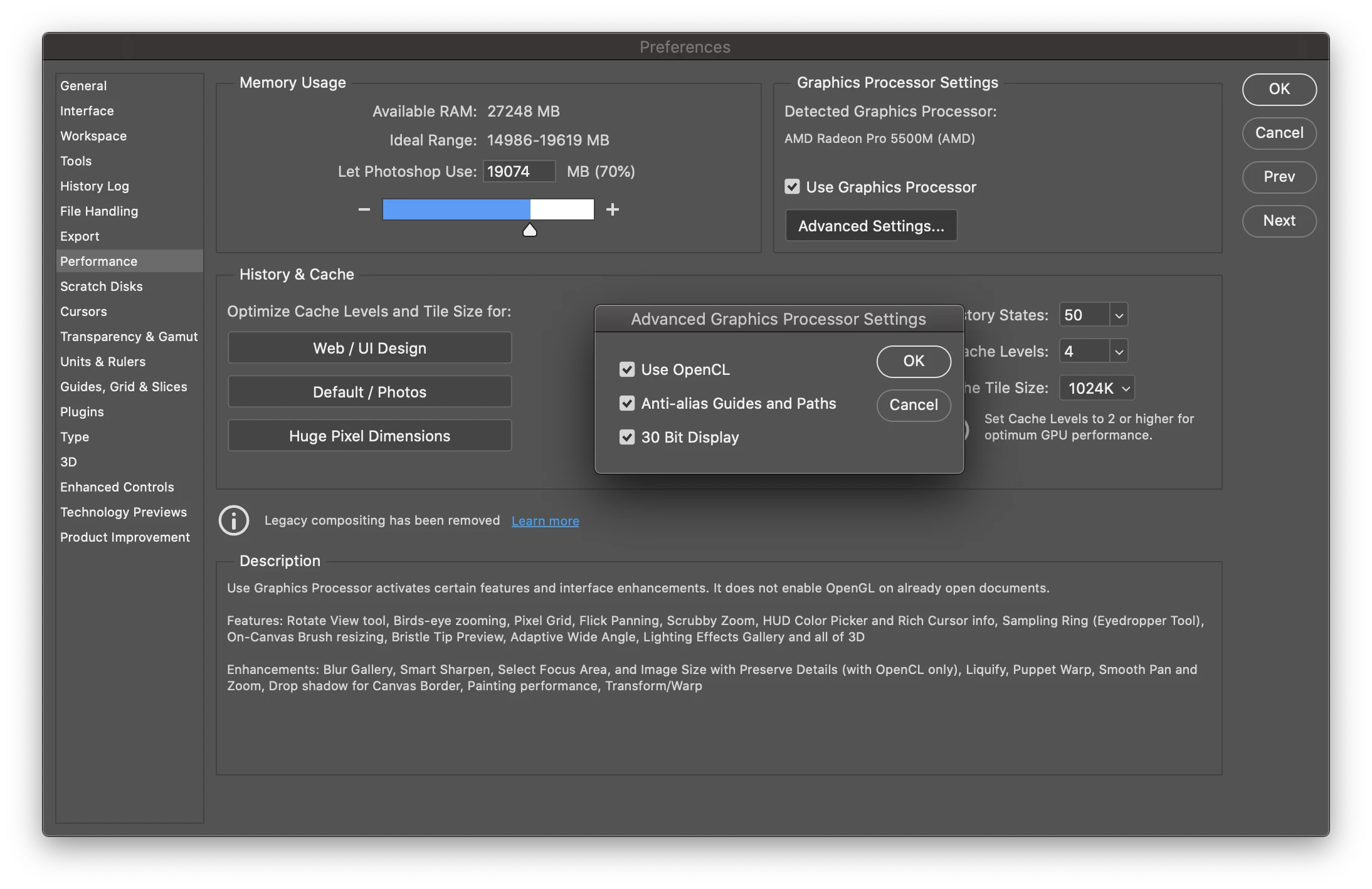Select Scratch Disks in the sidebar
The width and height of the screenshot is (1372, 889).
(102, 287)
